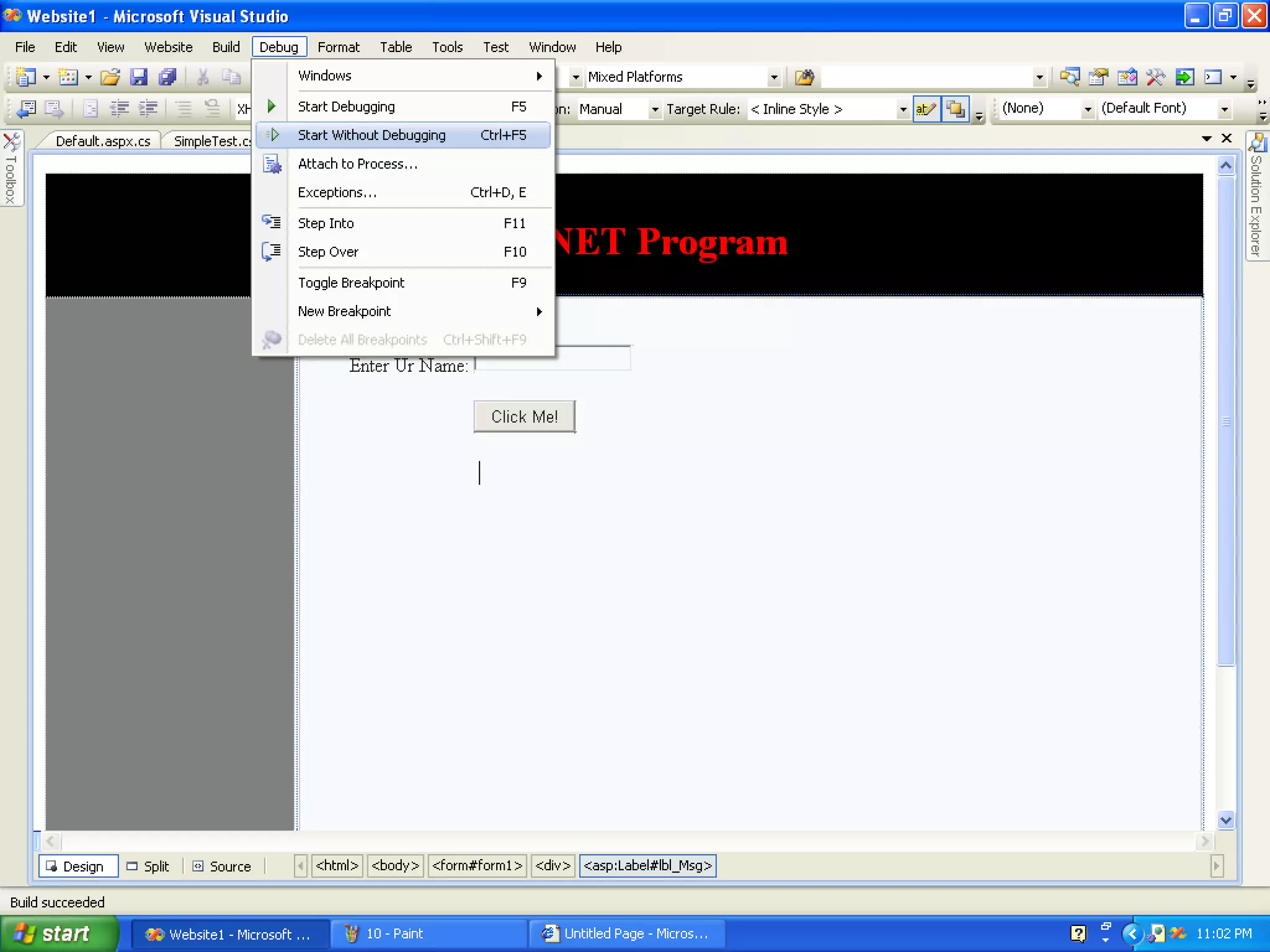
Task: Expand the New Breakpoint submenu
Action: coord(404,311)
